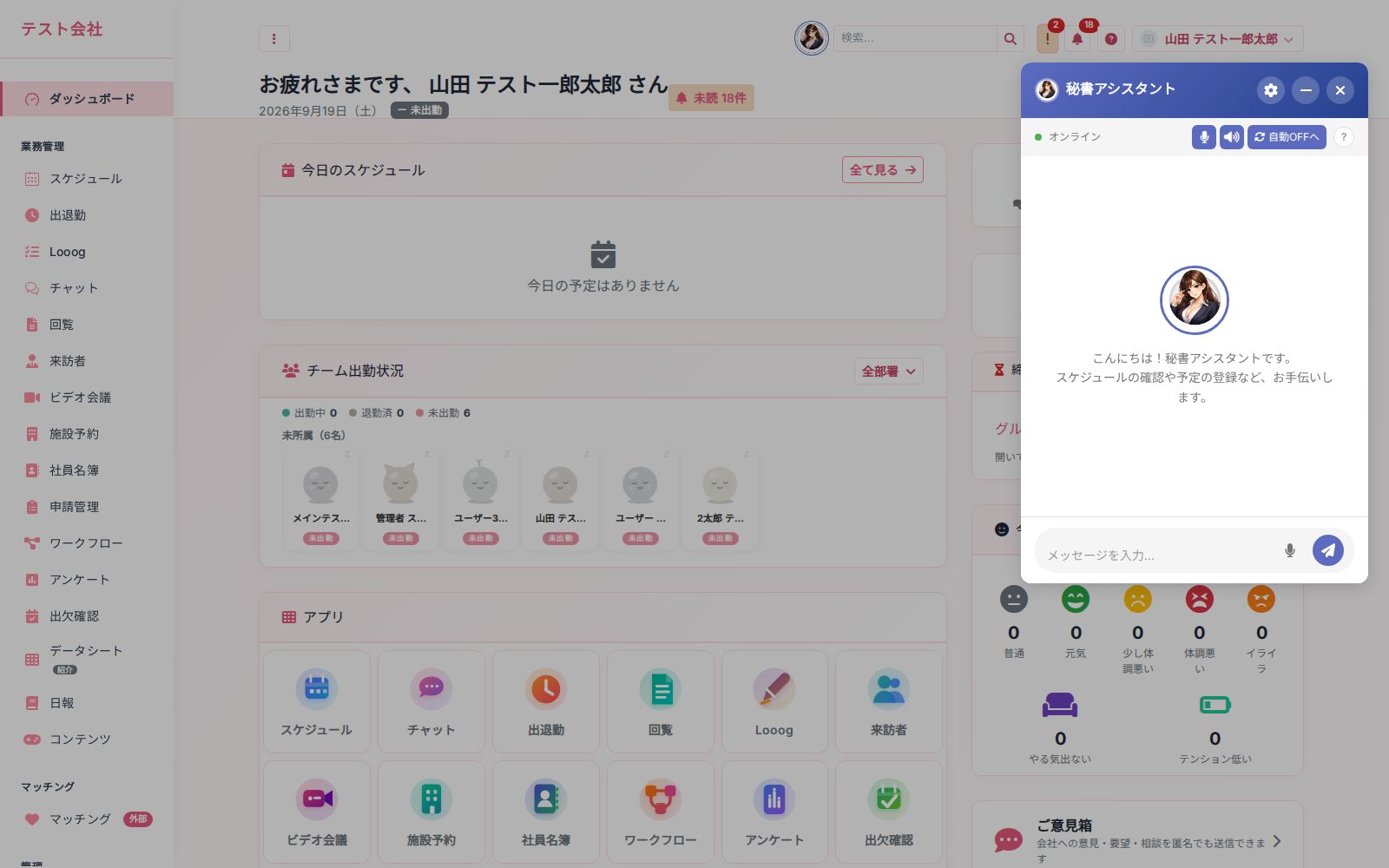Image resolution: width=1389 pixels, height=868 pixels.
Task: Click the user avatar next to search
Action: 812,38
